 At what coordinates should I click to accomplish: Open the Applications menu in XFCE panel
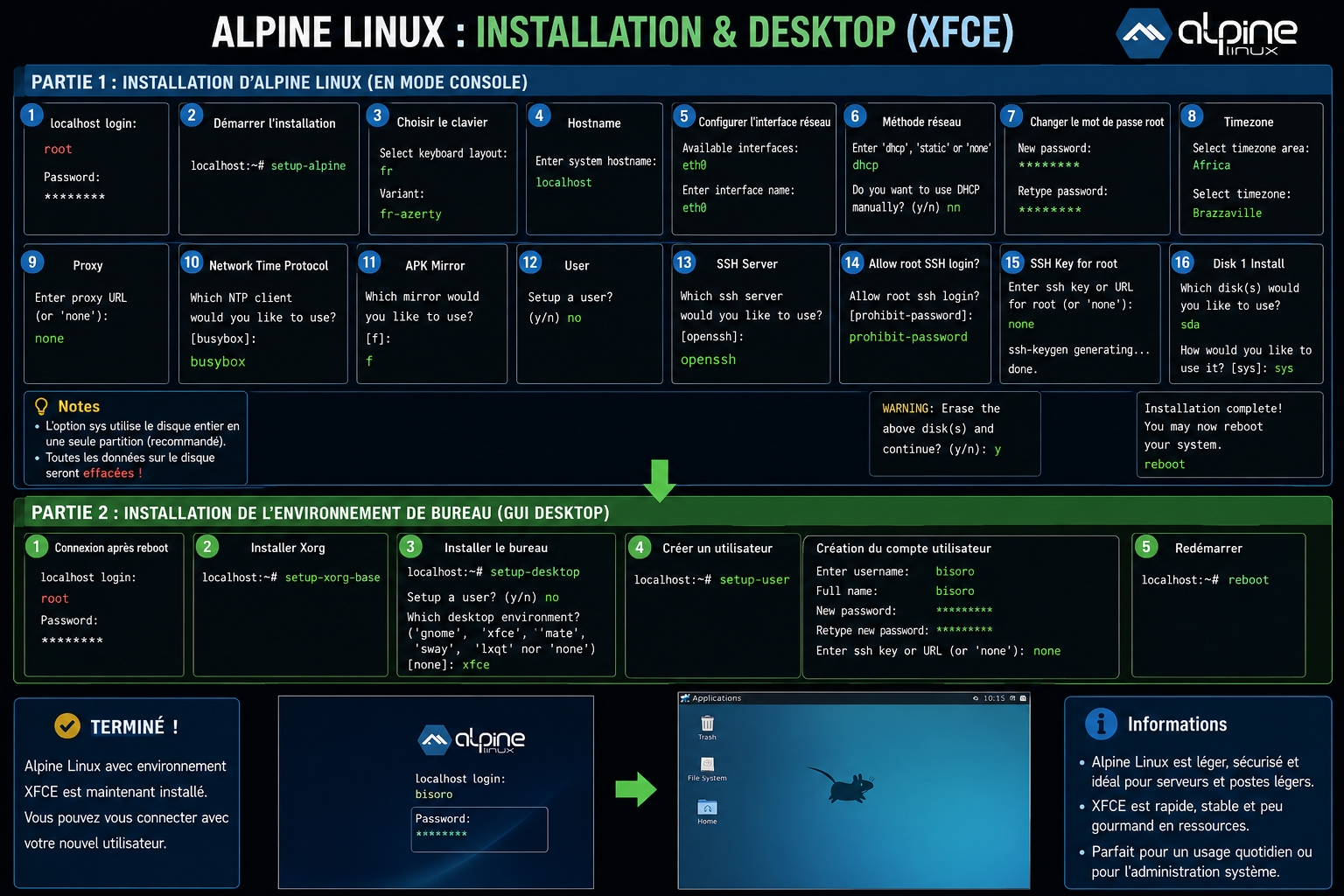711,698
